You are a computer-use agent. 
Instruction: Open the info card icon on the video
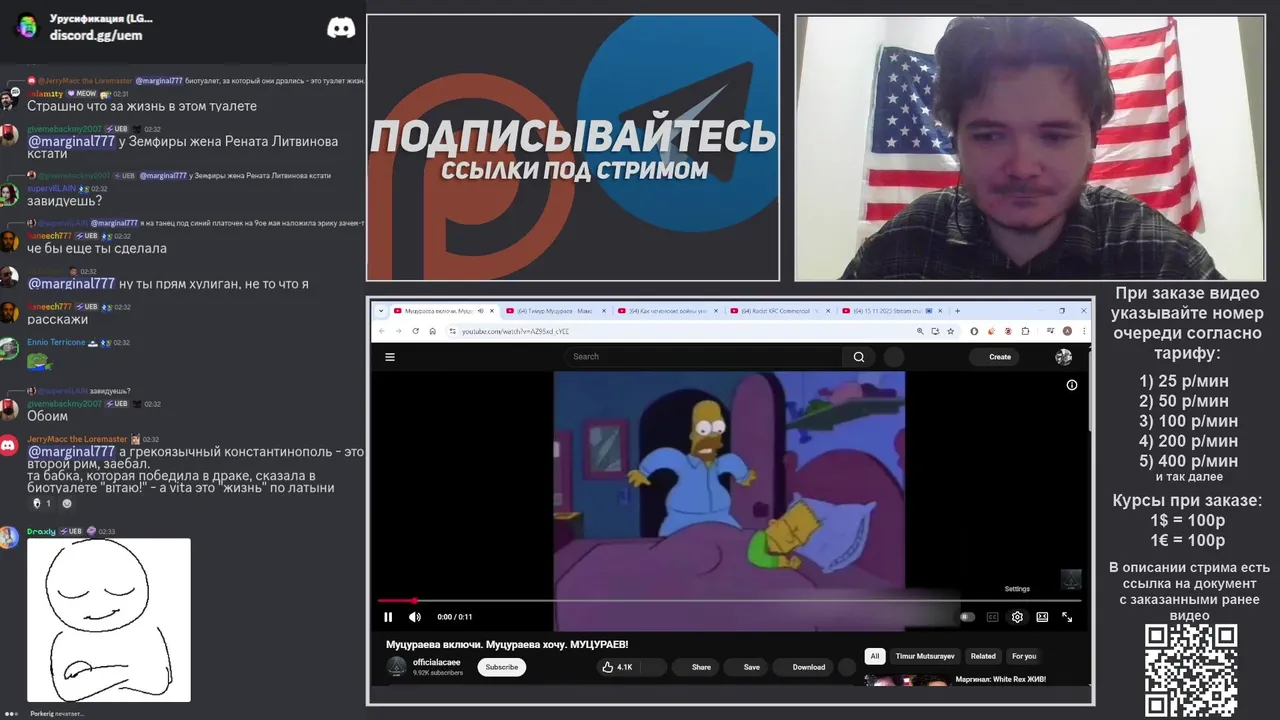(x=1071, y=385)
